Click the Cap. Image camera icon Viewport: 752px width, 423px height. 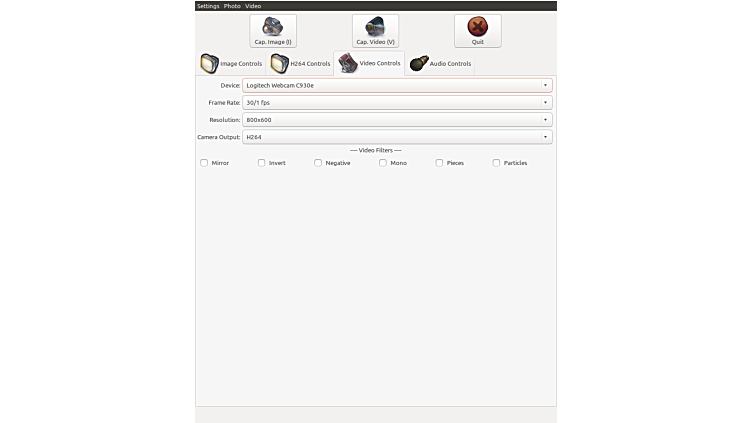tap(272, 26)
